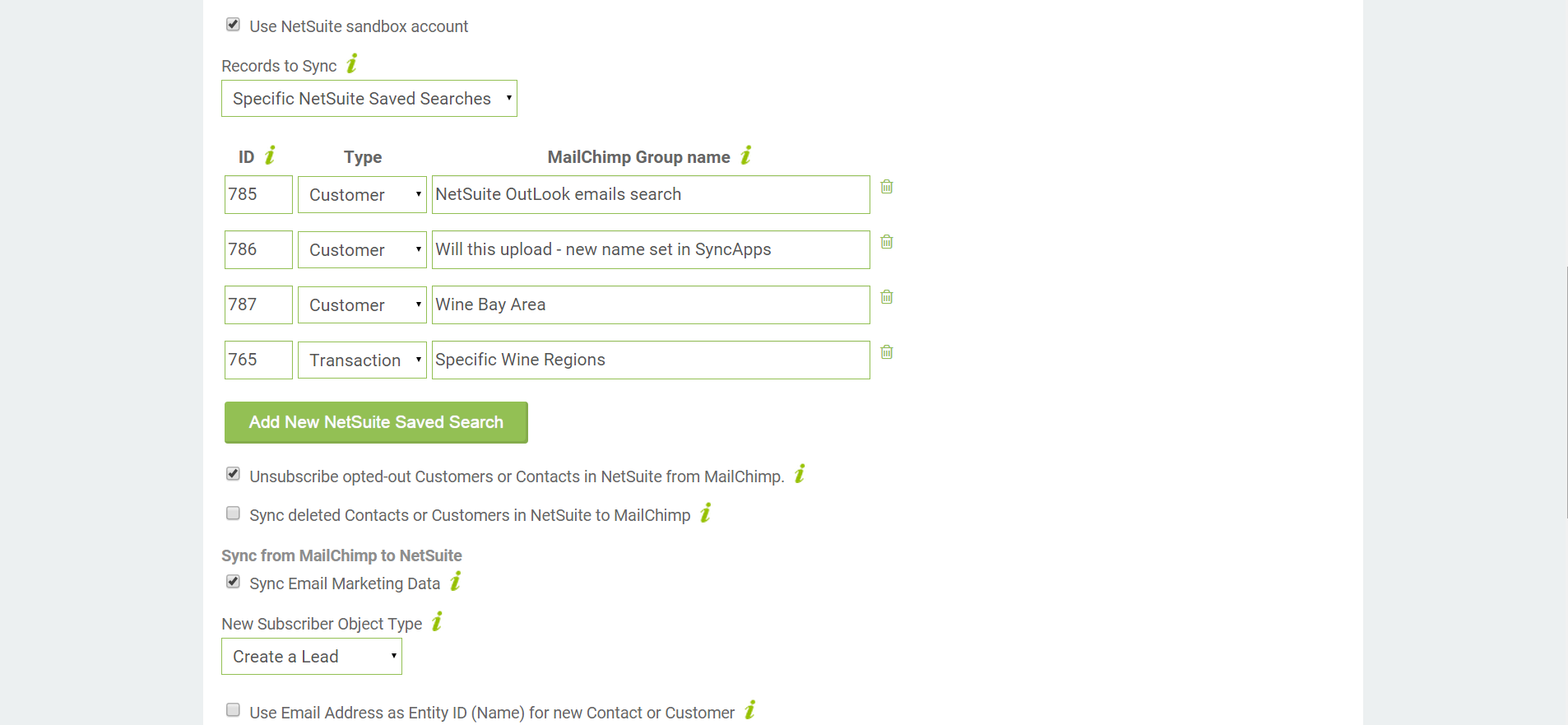Open Type dropdown for row 785
The image size is (1568, 725).
coord(362,195)
